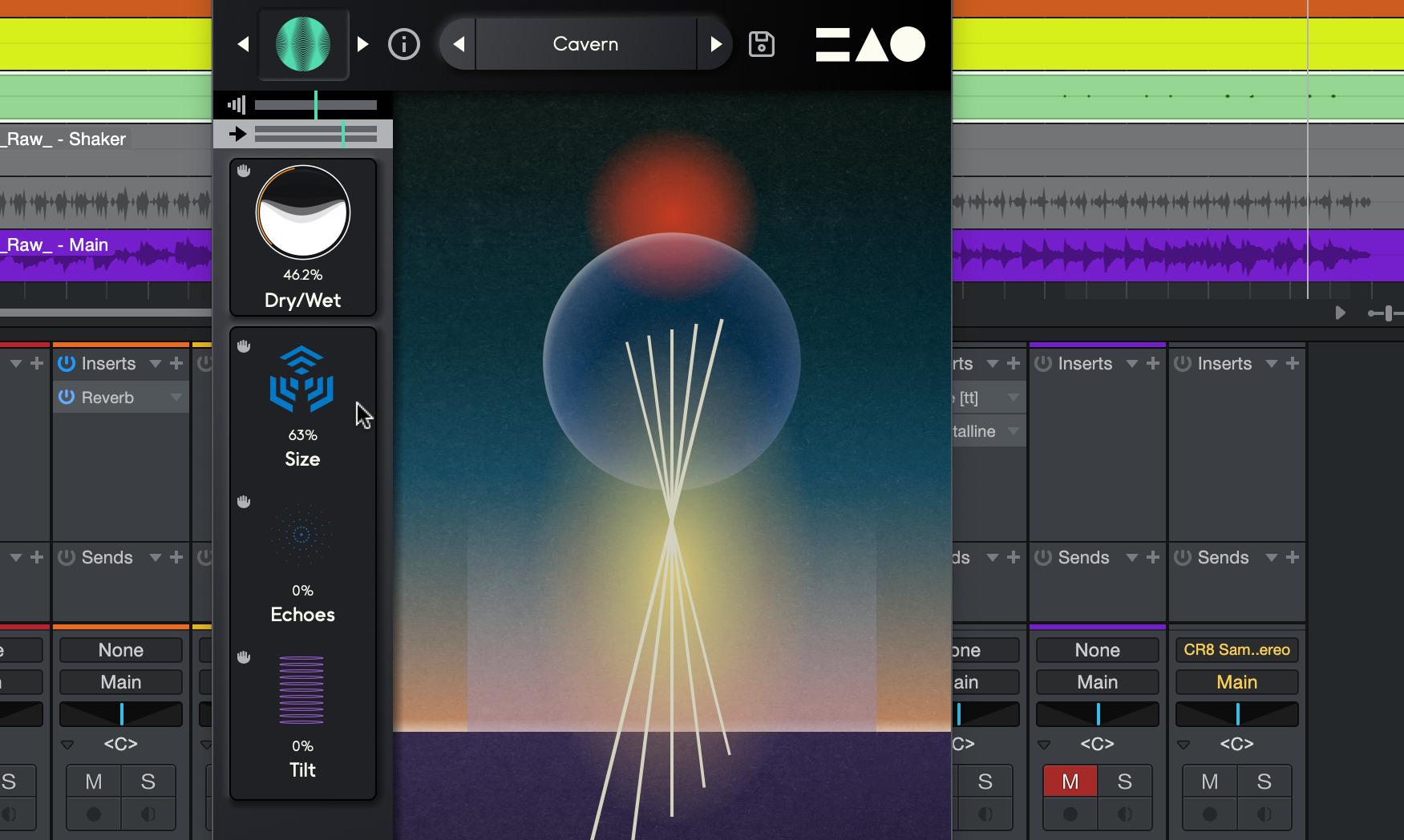Go to the previous reverb style
1404x840 pixels.
point(243,45)
